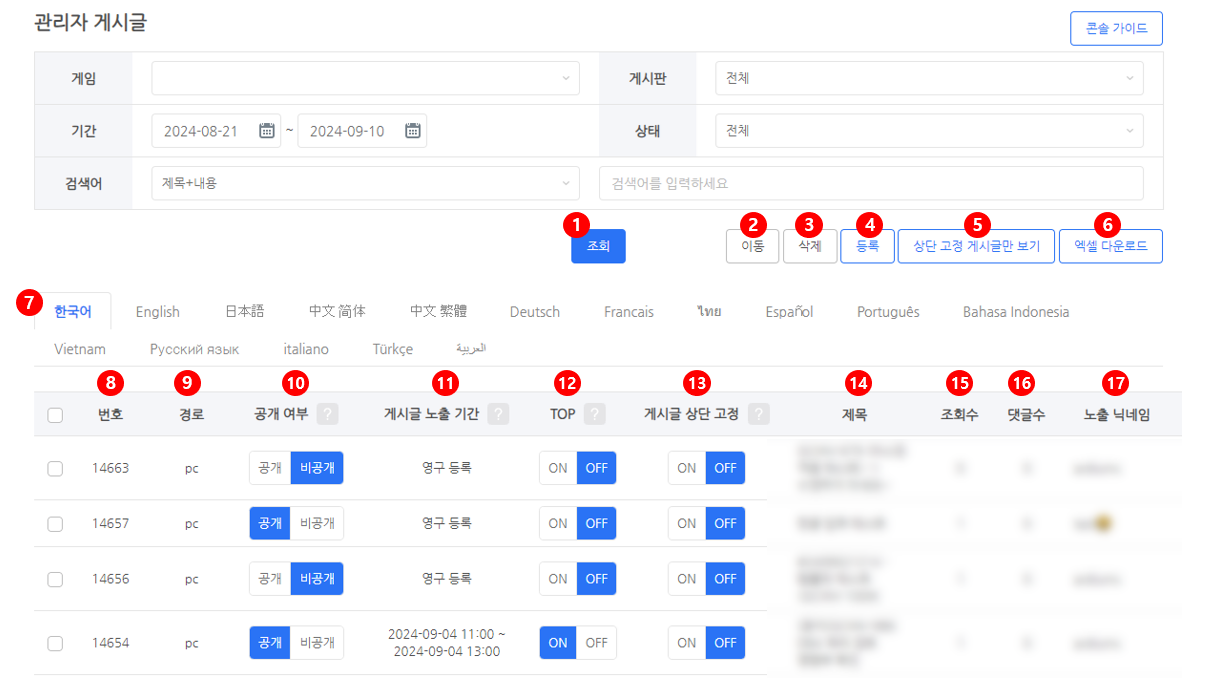Viewport: 1209px width, 696px height.
Task: Check the select-all checkbox in table header
Action: pos(55,415)
